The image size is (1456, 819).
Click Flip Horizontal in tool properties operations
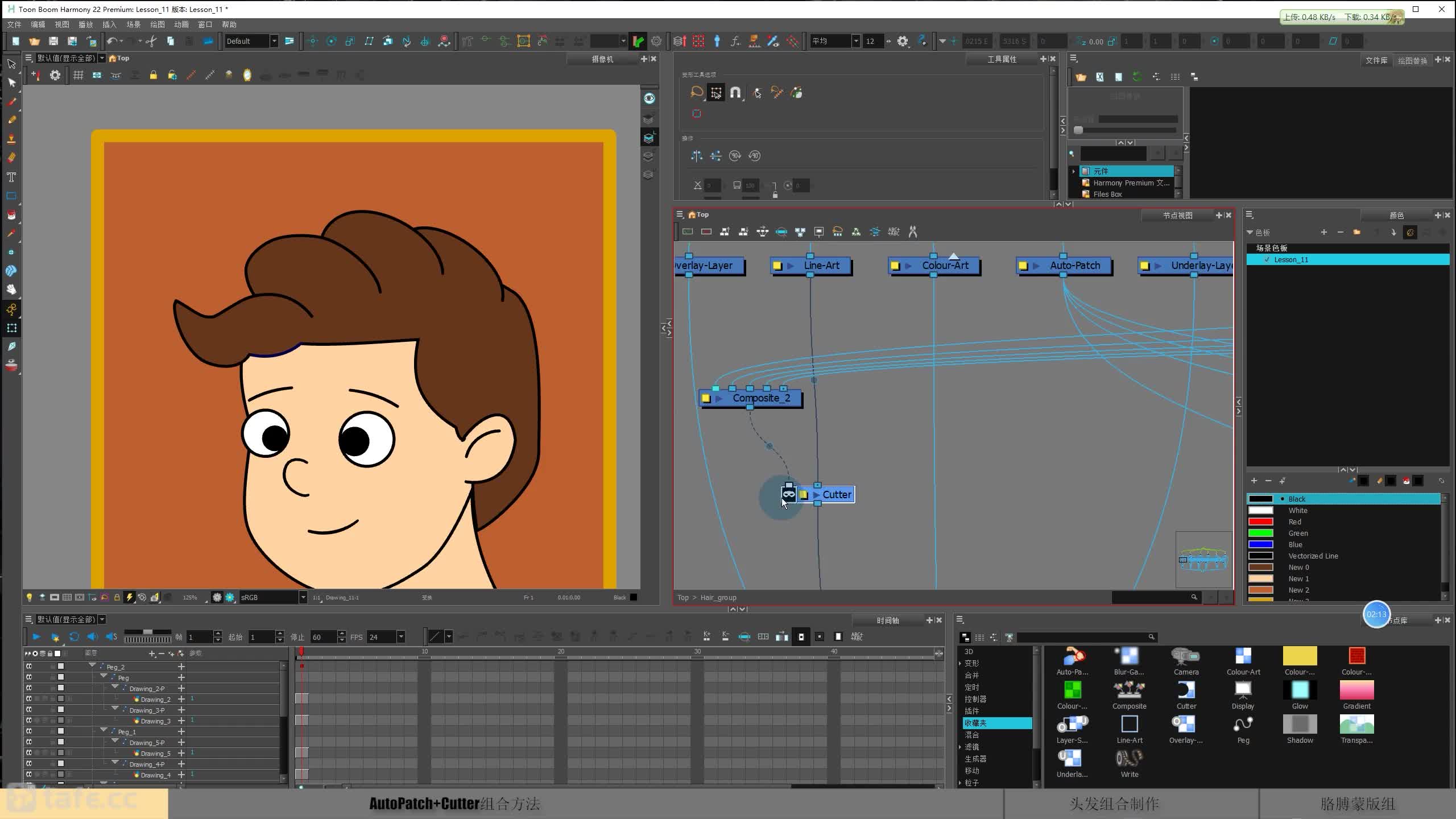click(697, 155)
